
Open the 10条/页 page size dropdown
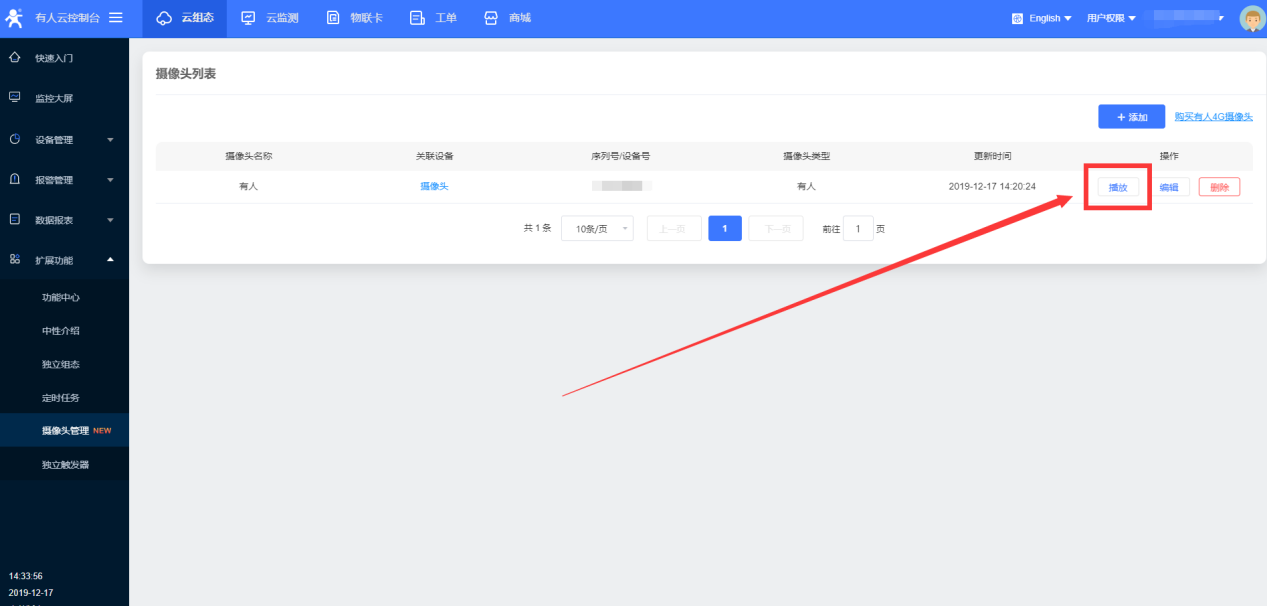click(x=597, y=229)
